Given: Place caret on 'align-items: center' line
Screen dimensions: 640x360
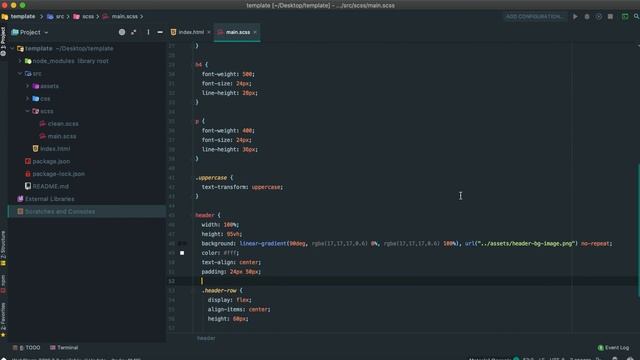Looking at the screenshot, I should (x=239, y=309).
